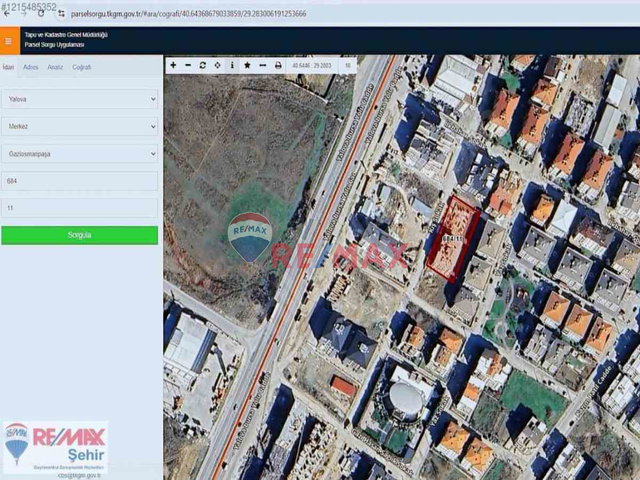Switch to the Adres tab
Image resolution: width=640 pixels, height=480 pixels.
click(31, 67)
